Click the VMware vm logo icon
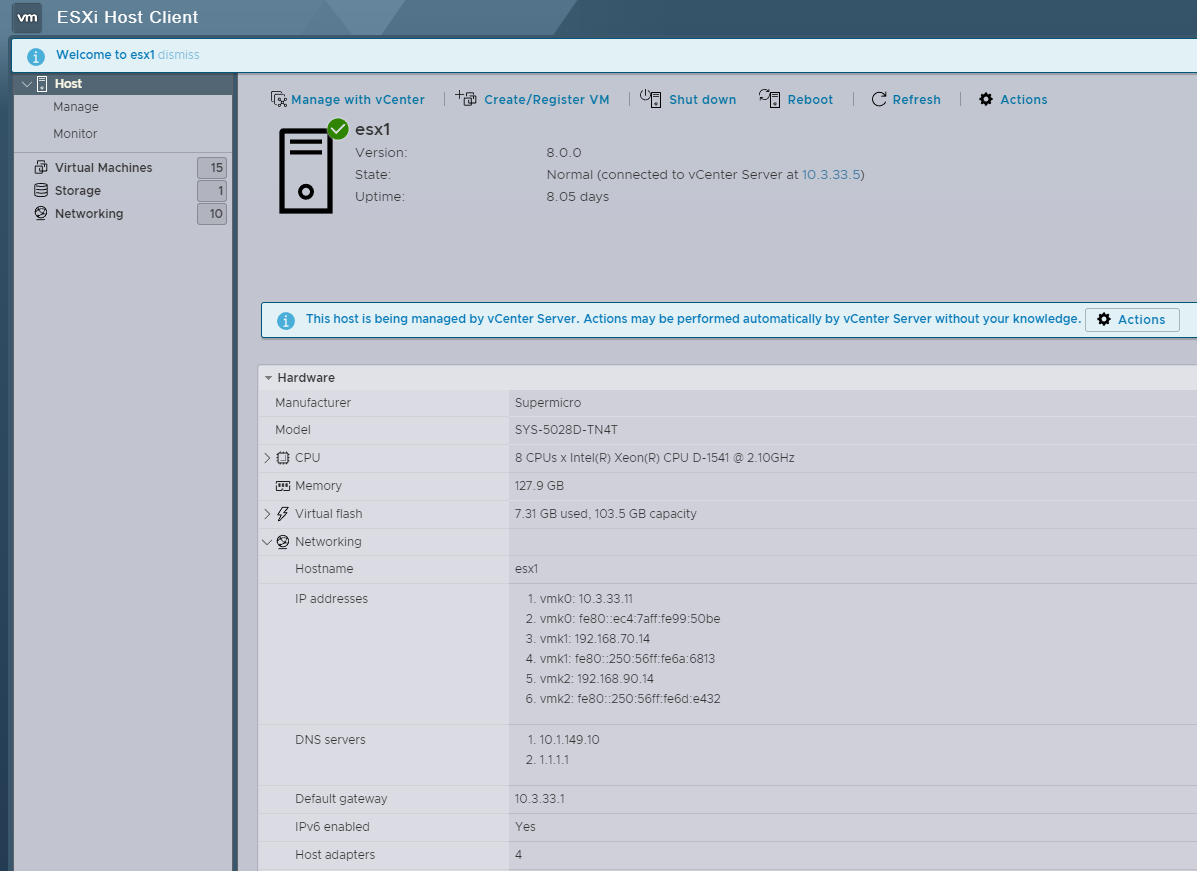This screenshot has width=1197, height=871. [27, 18]
